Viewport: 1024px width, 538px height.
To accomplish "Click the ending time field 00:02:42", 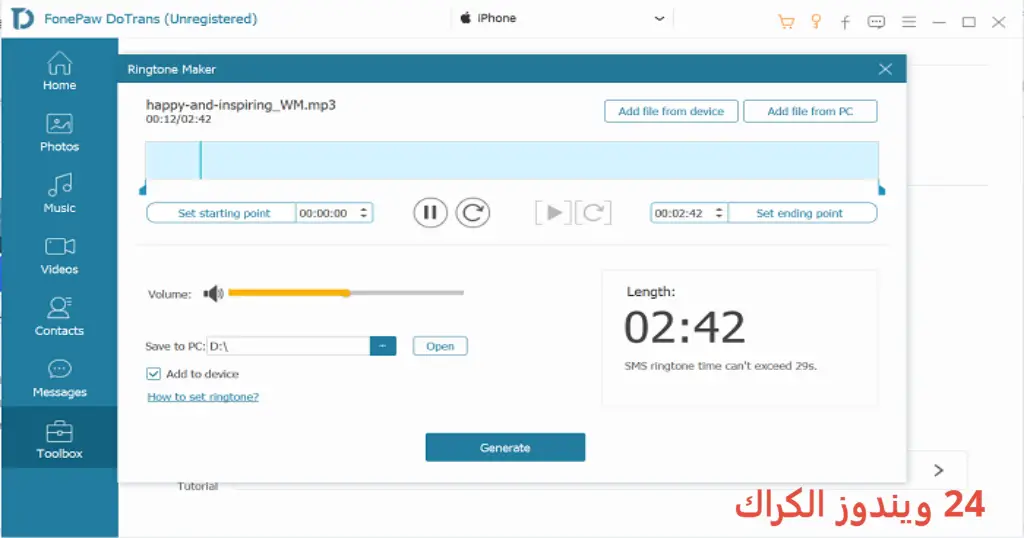I will pos(680,213).
